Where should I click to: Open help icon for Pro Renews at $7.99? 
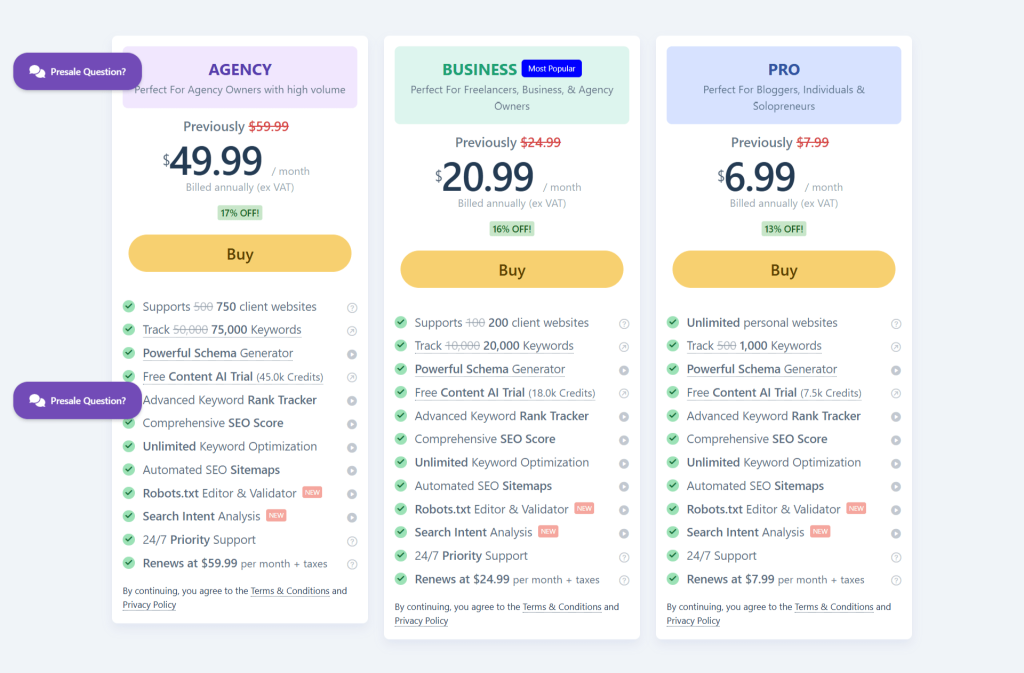(x=896, y=580)
